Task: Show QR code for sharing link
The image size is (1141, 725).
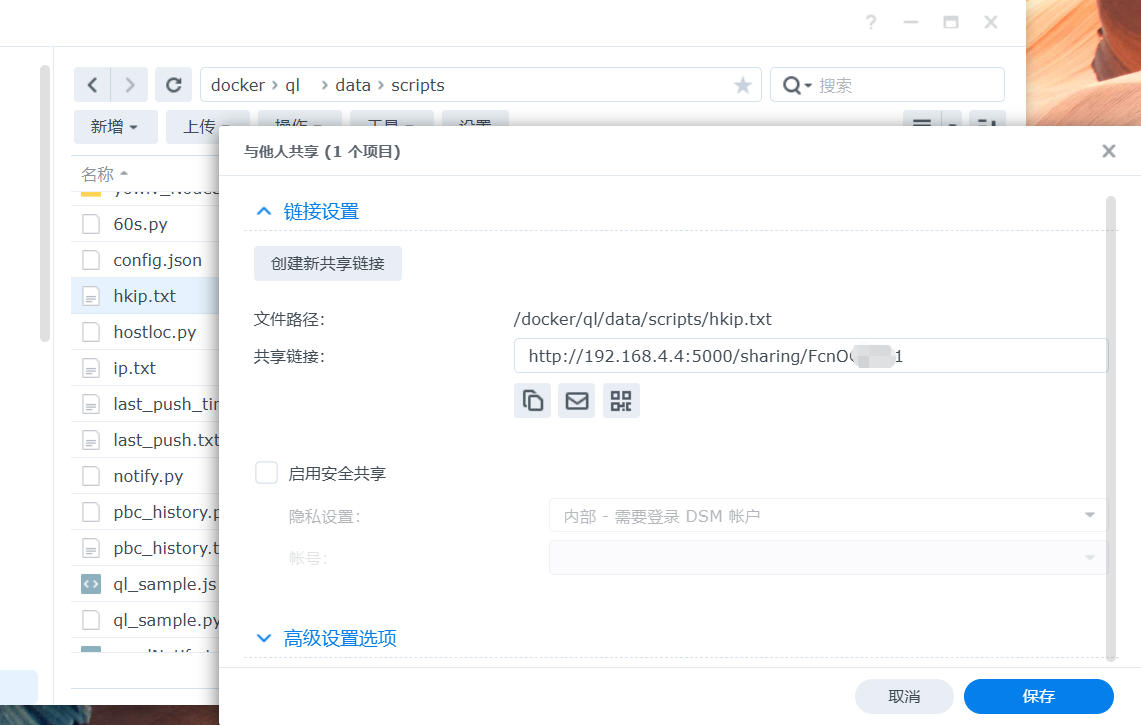Action: [621, 401]
